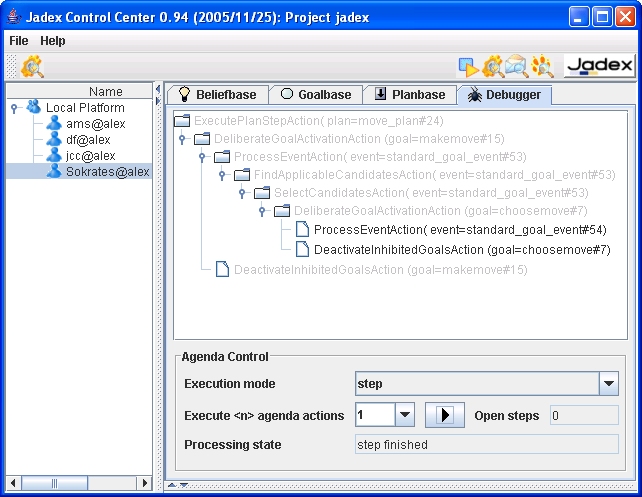The height and width of the screenshot is (497, 642).
Task: Switch to the Beliefbase tab
Action: coord(218,95)
